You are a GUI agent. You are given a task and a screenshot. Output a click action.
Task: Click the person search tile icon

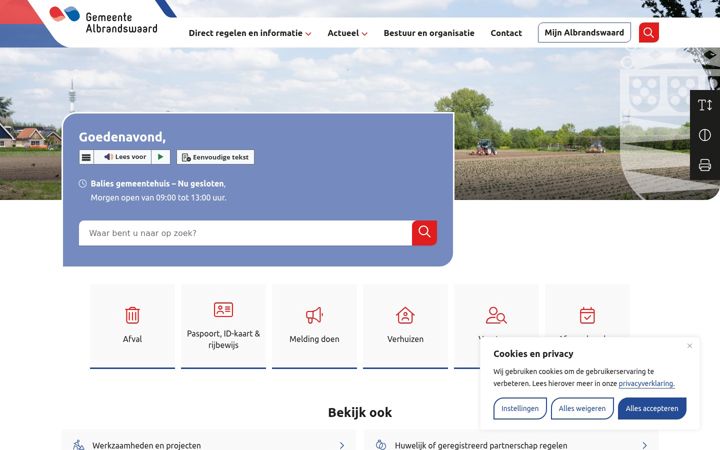coord(496,315)
